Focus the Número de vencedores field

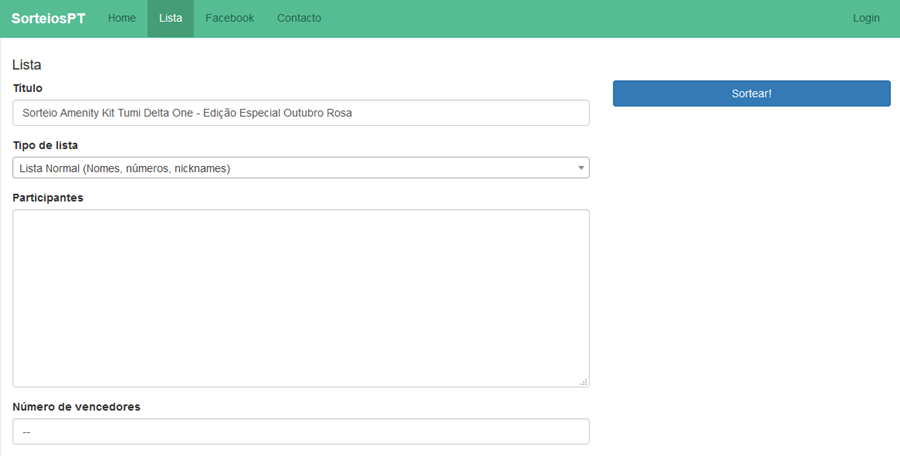pyautogui.click(x=300, y=431)
